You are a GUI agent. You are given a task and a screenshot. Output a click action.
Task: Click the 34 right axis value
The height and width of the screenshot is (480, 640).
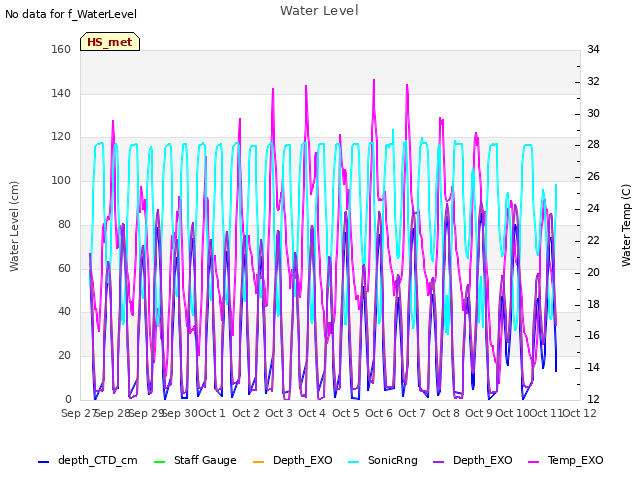(x=593, y=49)
